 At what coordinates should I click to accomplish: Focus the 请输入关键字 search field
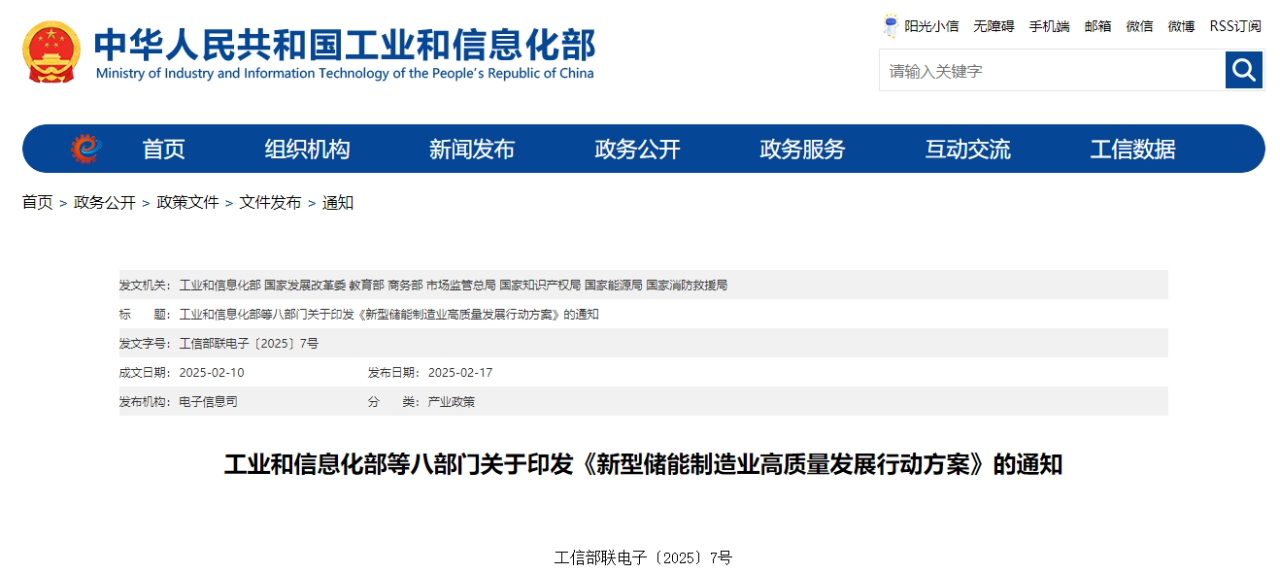click(x=1052, y=70)
